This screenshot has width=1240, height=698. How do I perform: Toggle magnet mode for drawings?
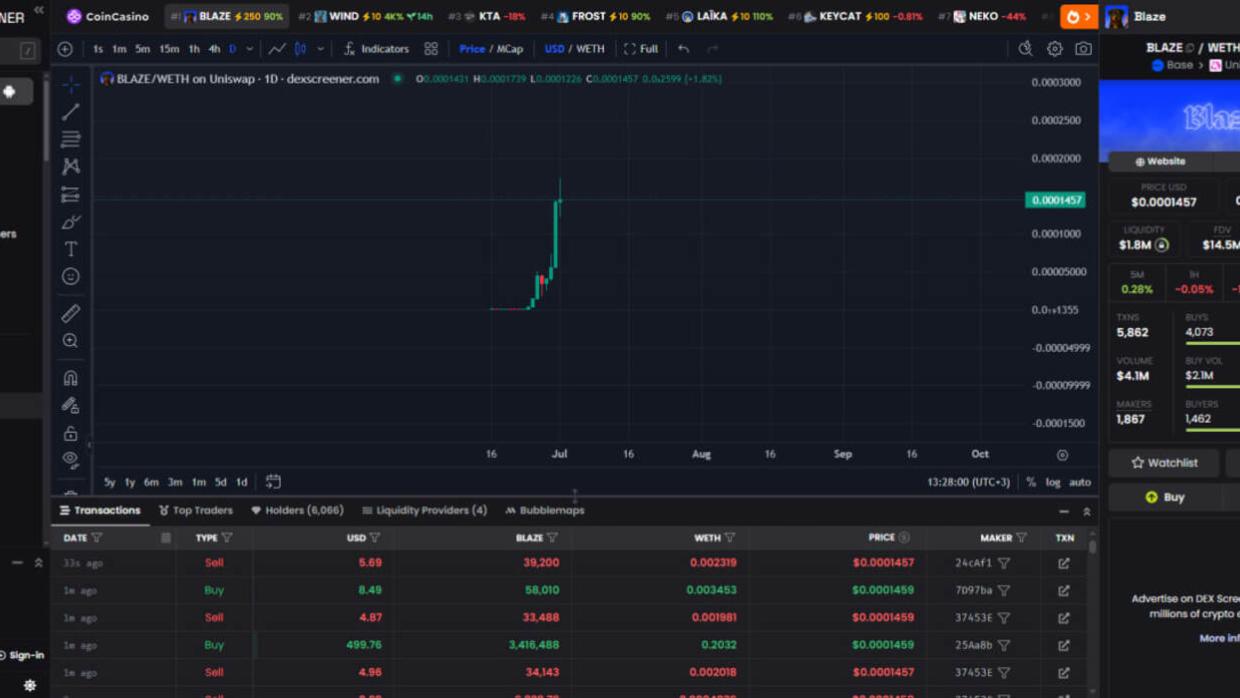pyautogui.click(x=70, y=378)
